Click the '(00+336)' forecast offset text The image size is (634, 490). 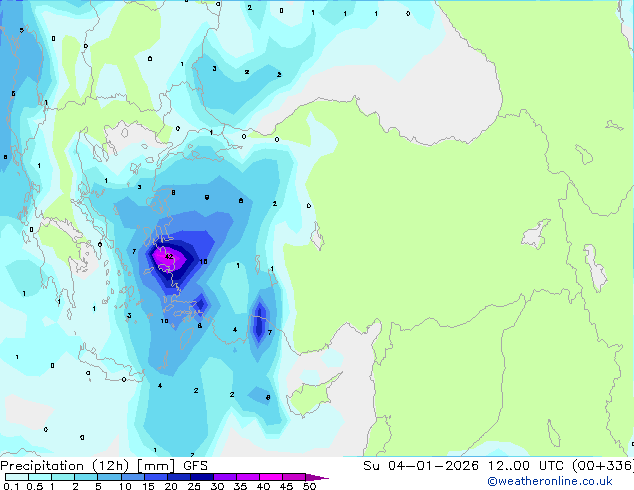click(603, 466)
